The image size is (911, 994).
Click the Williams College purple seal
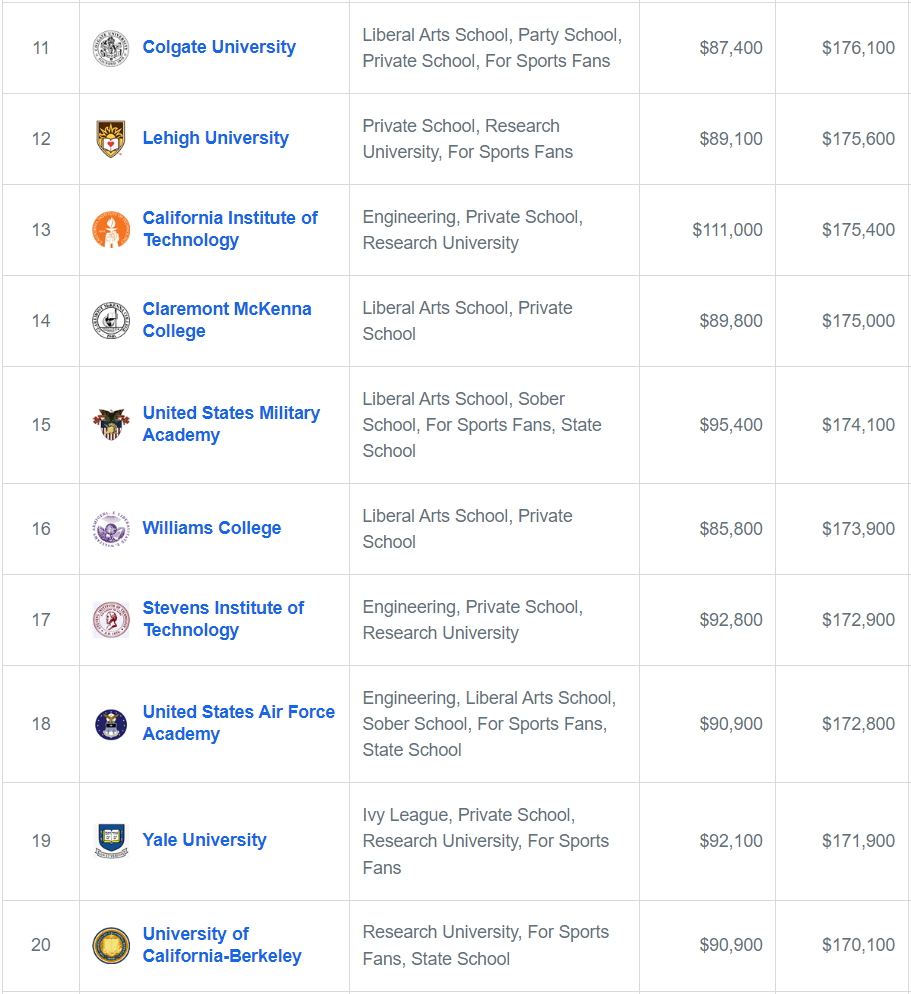click(111, 529)
